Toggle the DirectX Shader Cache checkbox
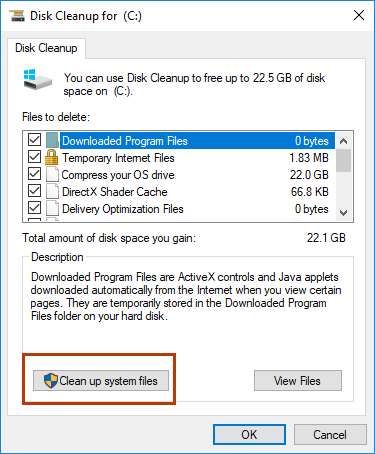Image resolution: width=375 pixels, height=454 pixels. tap(34, 191)
